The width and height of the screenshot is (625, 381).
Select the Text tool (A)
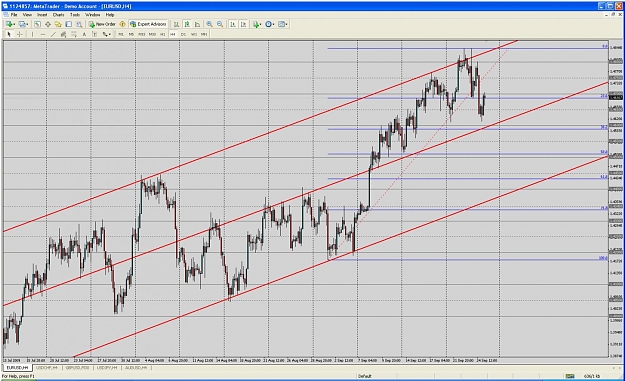click(84, 34)
